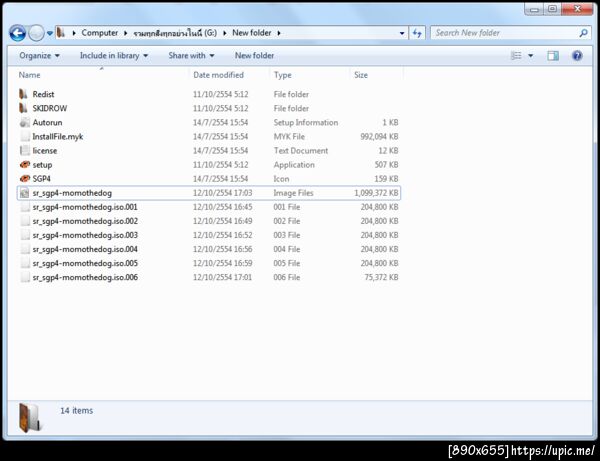Open Include in library menu
Screen dimensions: 600x461
click(114, 56)
